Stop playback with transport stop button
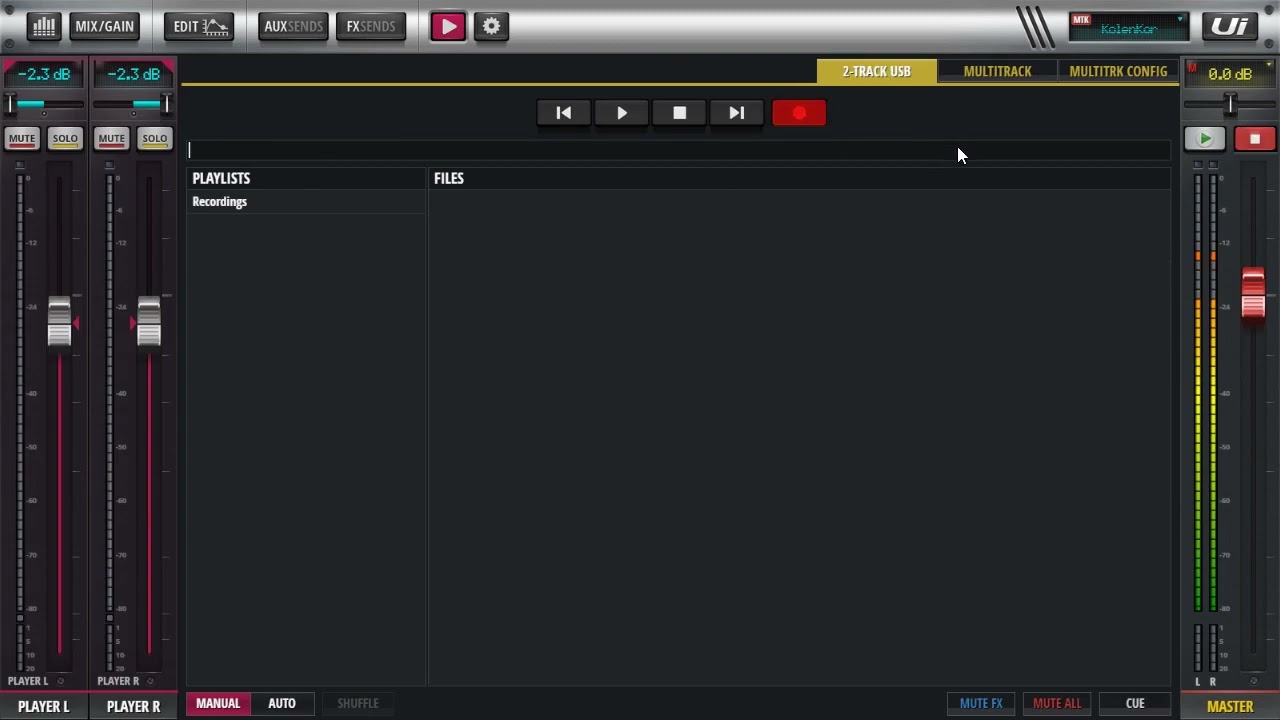This screenshot has height=720, width=1280. coord(680,113)
